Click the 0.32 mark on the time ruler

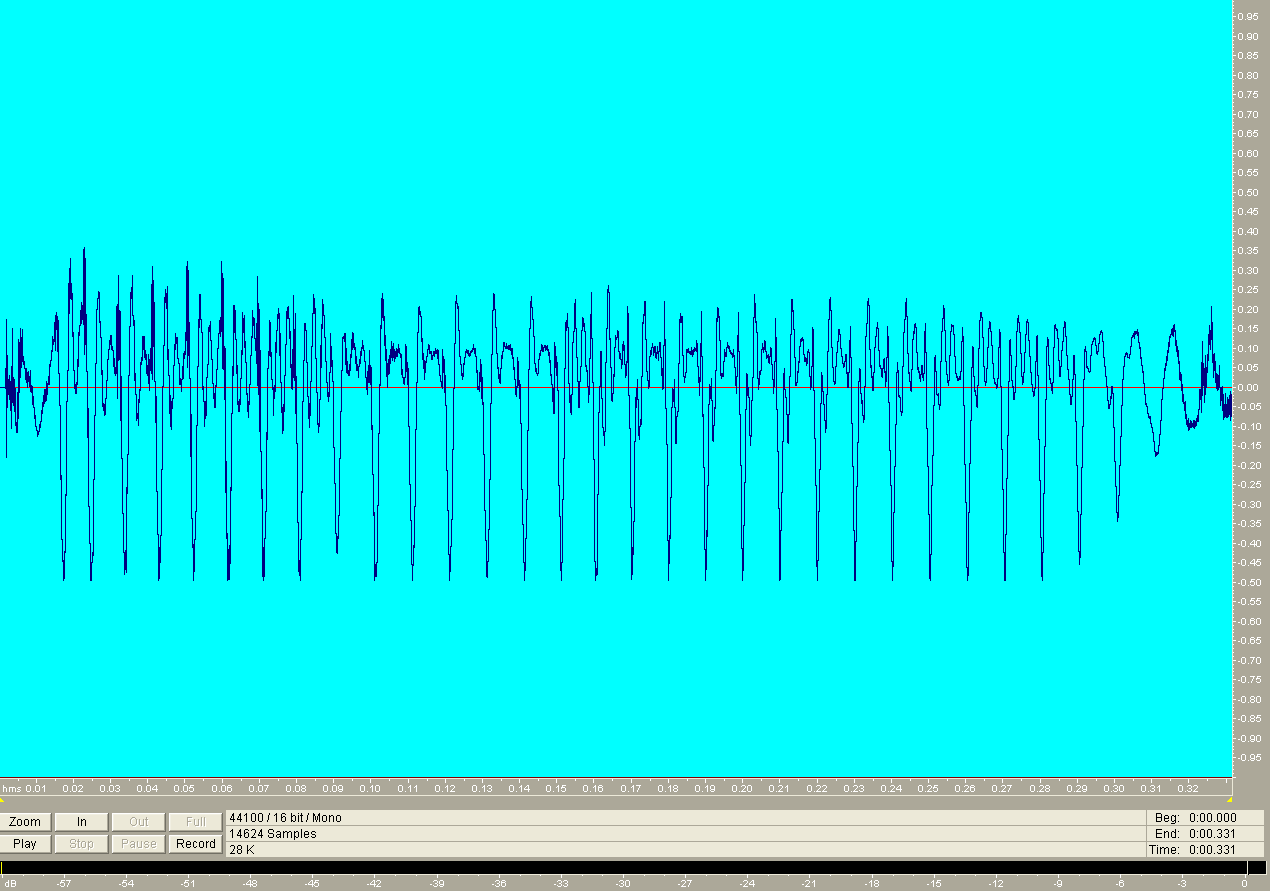[1188, 789]
